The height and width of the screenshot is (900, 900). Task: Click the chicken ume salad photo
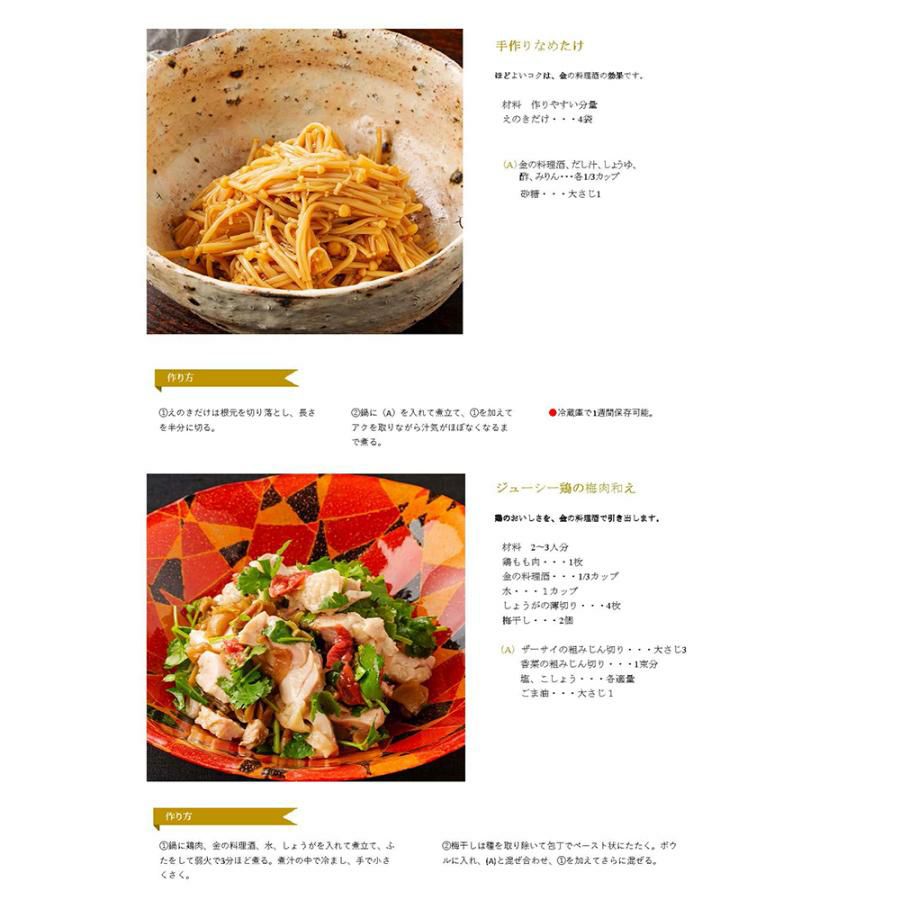click(x=306, y=627)
